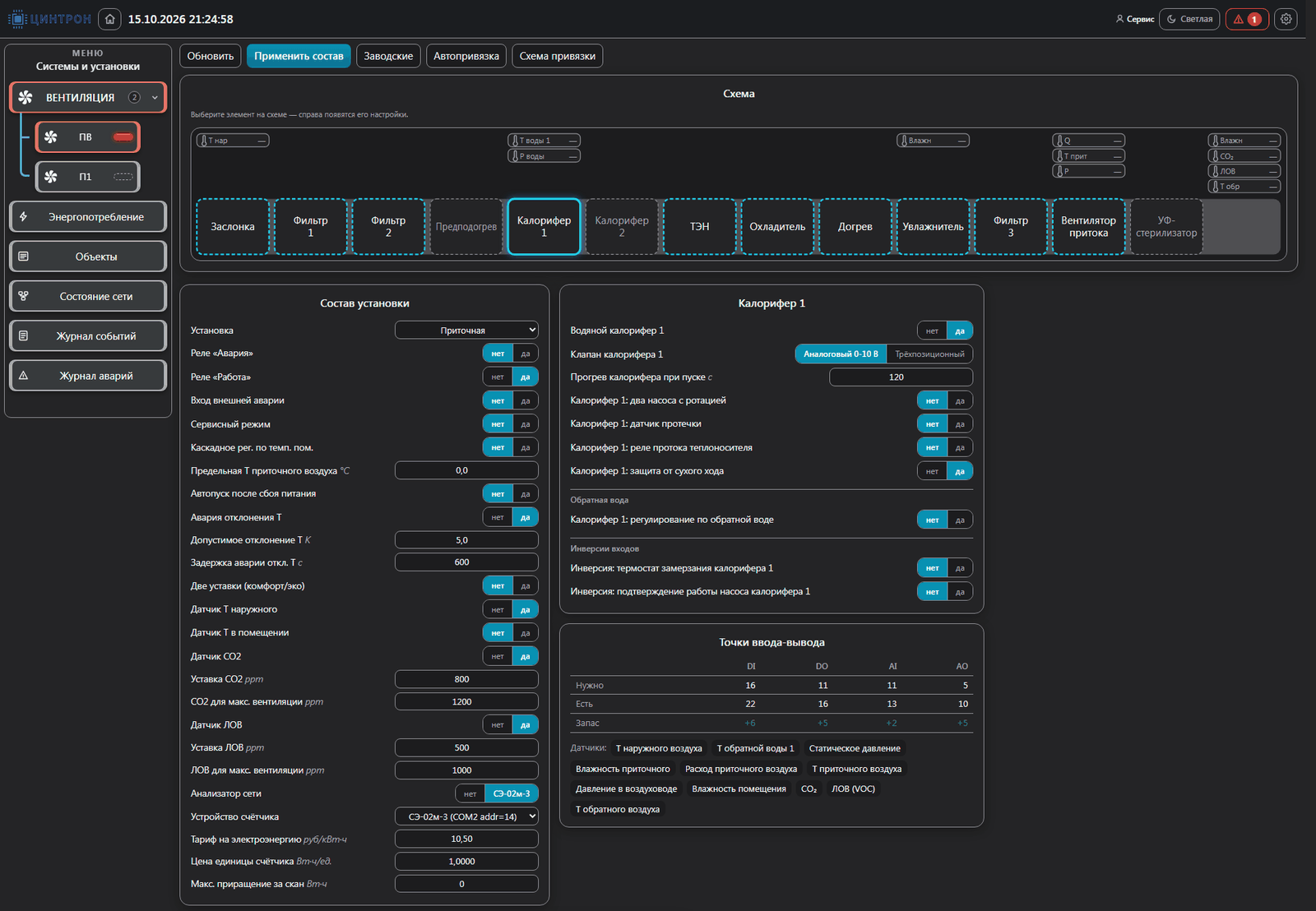This screenshot has width=1316, height=911.
Task: Open the Устройство счётчика dropdown
Action: 466,816
